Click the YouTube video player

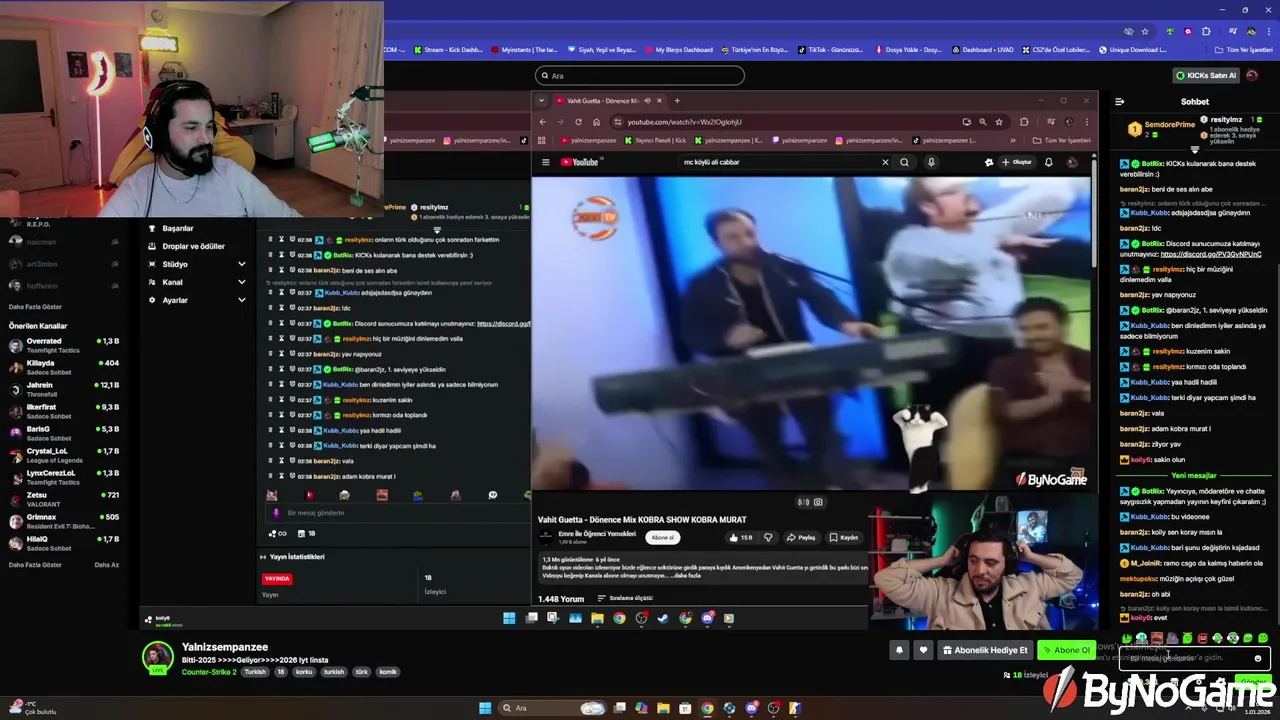coord(811,333)
